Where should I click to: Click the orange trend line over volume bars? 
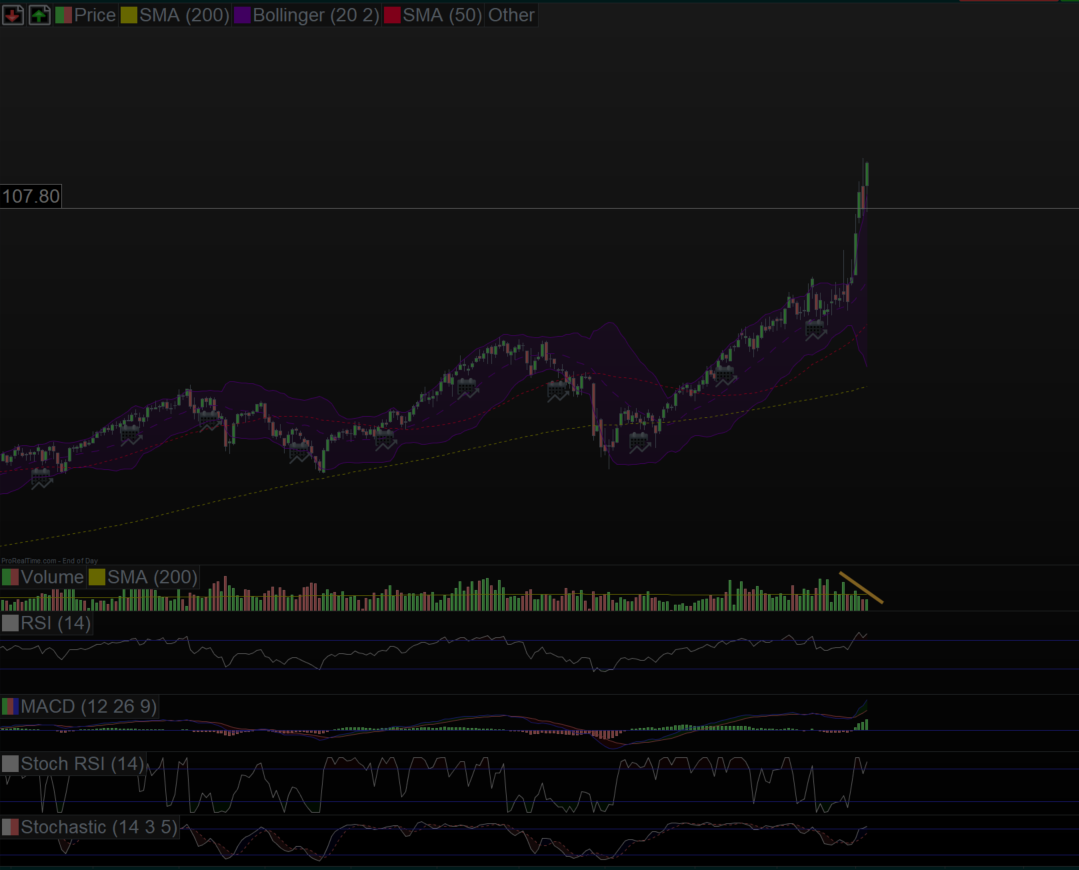[x=861, y=587]
